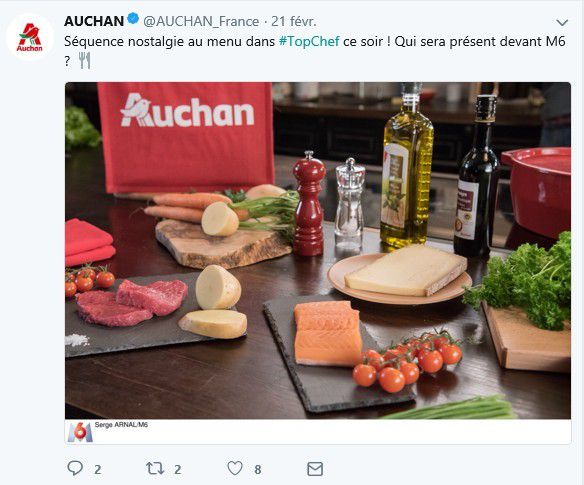Click the @AUCHAN_France handle
Image resolution: width=584 pixels, height=485 pixels.
pos(201,22)
